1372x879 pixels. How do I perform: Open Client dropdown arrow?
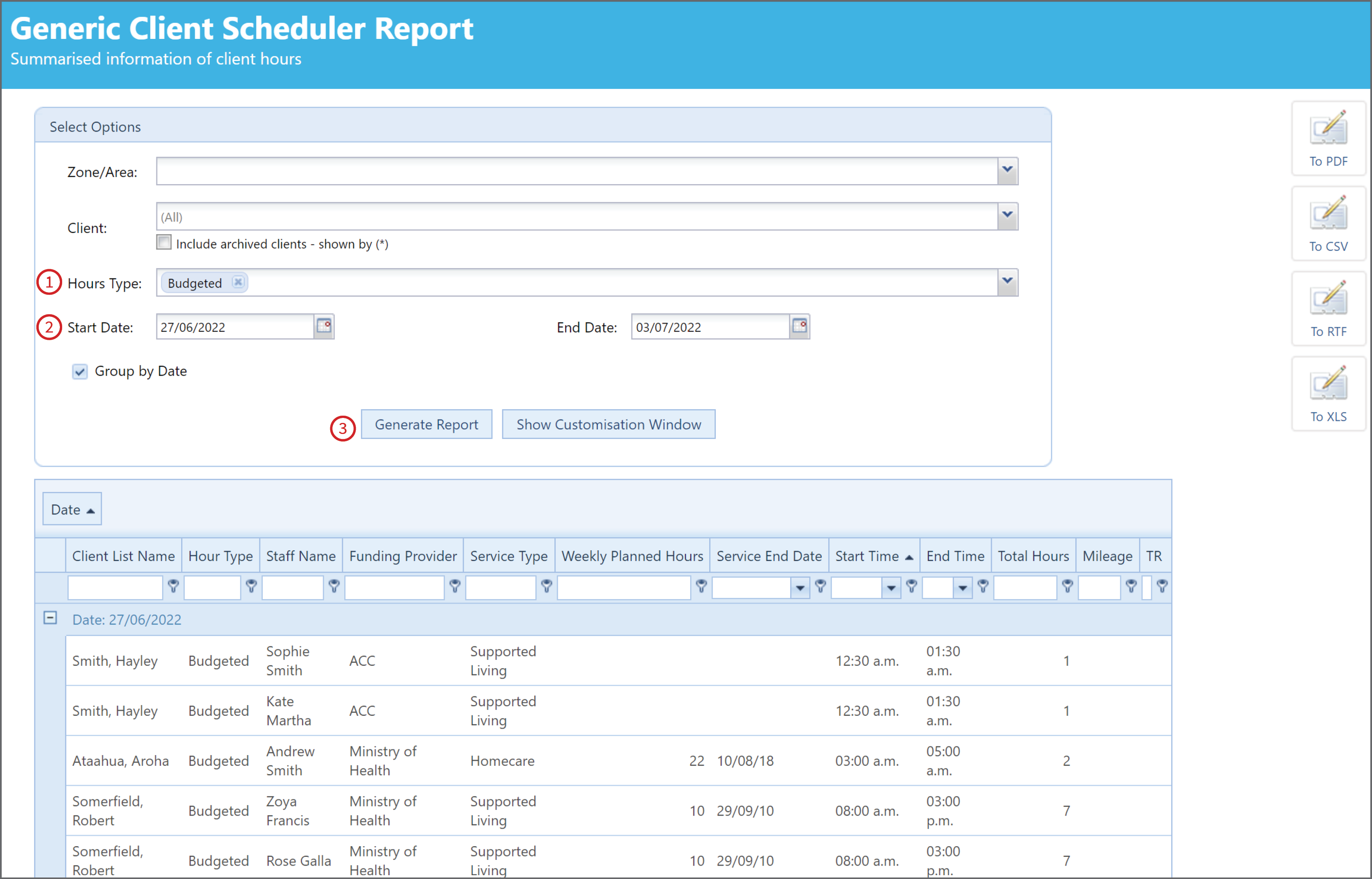point(1007,216)
